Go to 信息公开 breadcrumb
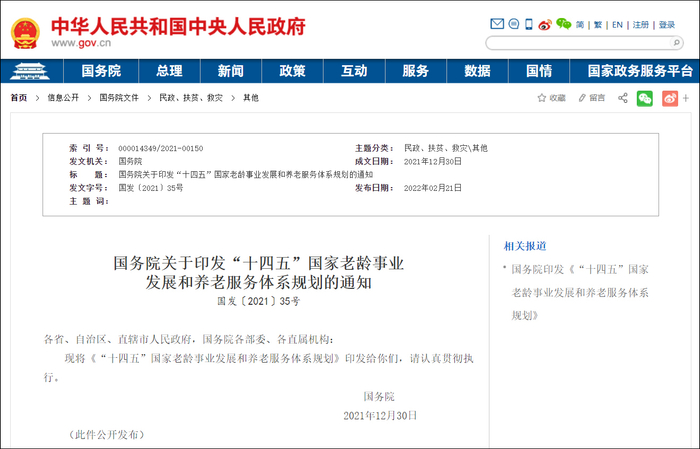The image size is (700, 449). tap(63, 98)
